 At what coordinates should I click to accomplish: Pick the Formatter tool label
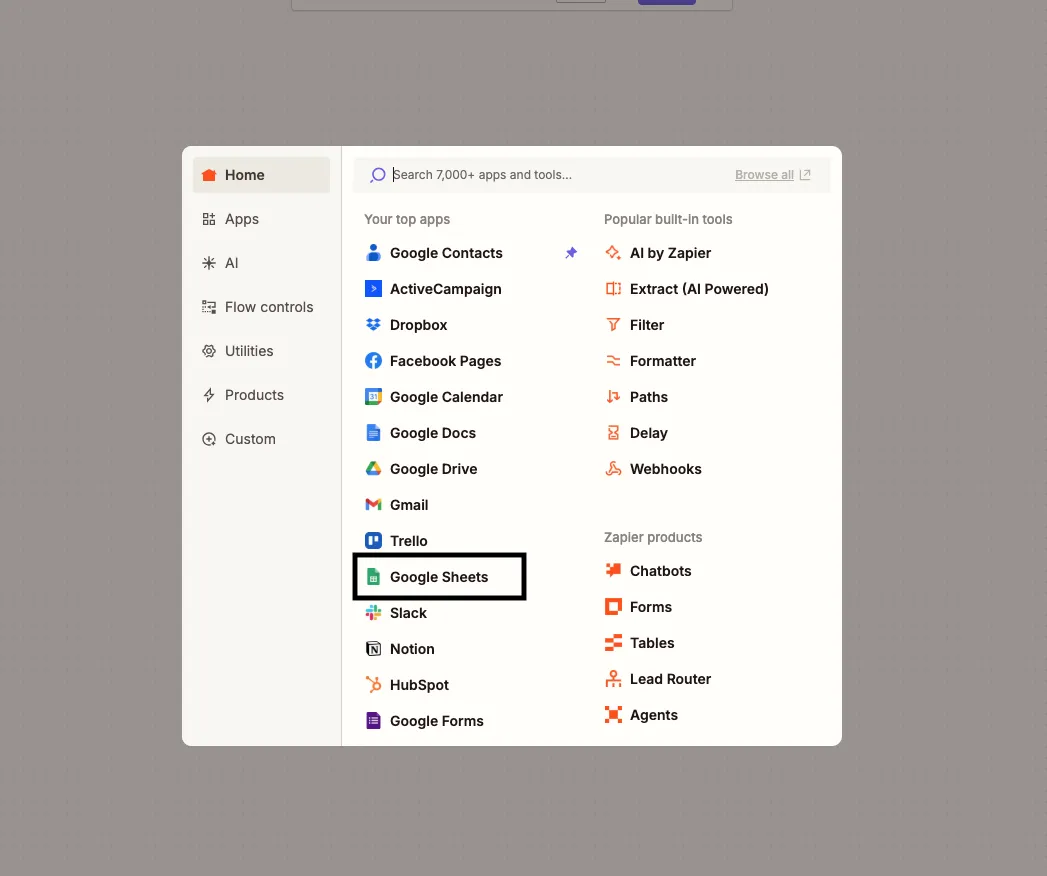[x=662, y=361]
